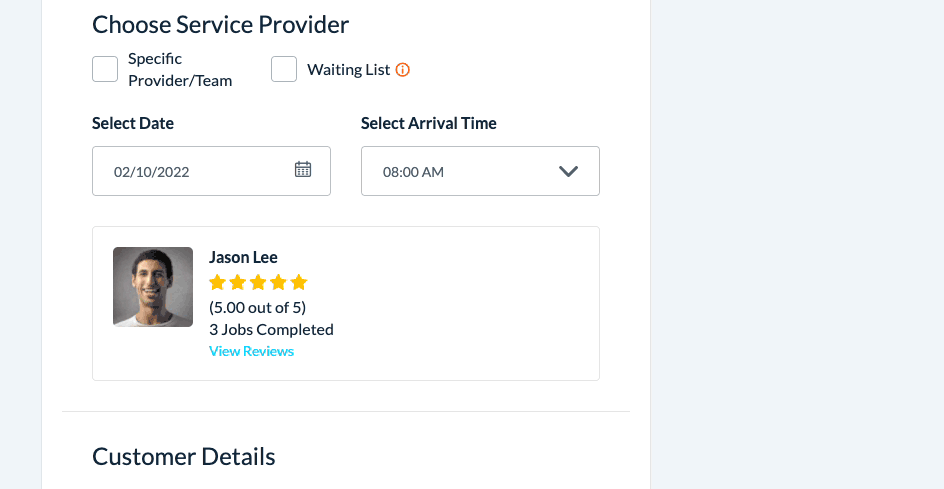Click the fourth rating star for Jason Lee
The image size is (944, 489).
click(278, 282)
